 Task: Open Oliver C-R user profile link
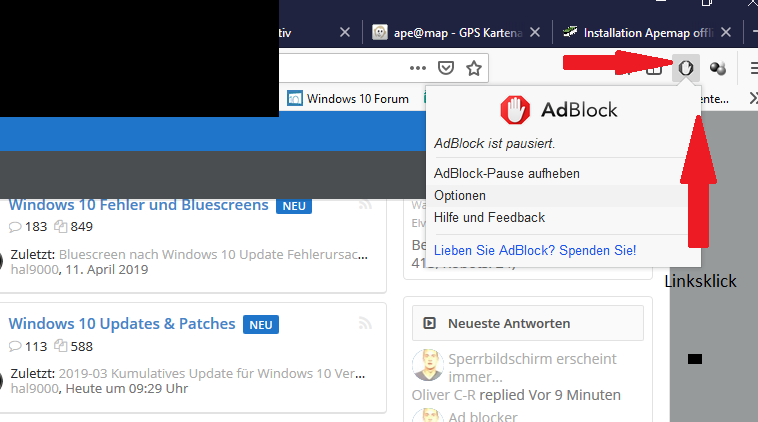444,395
